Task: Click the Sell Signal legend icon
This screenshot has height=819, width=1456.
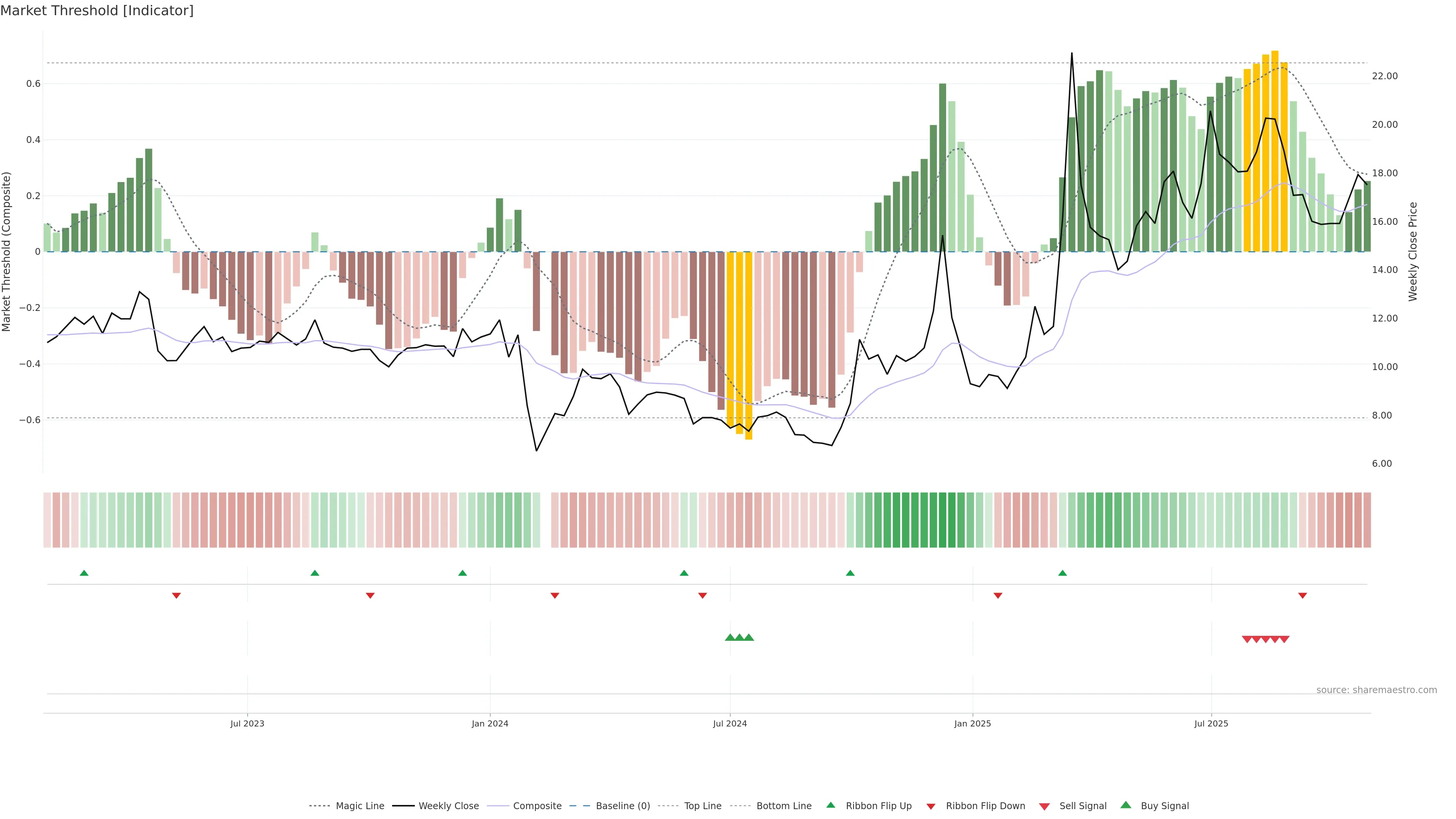Action: [1044, 806]
